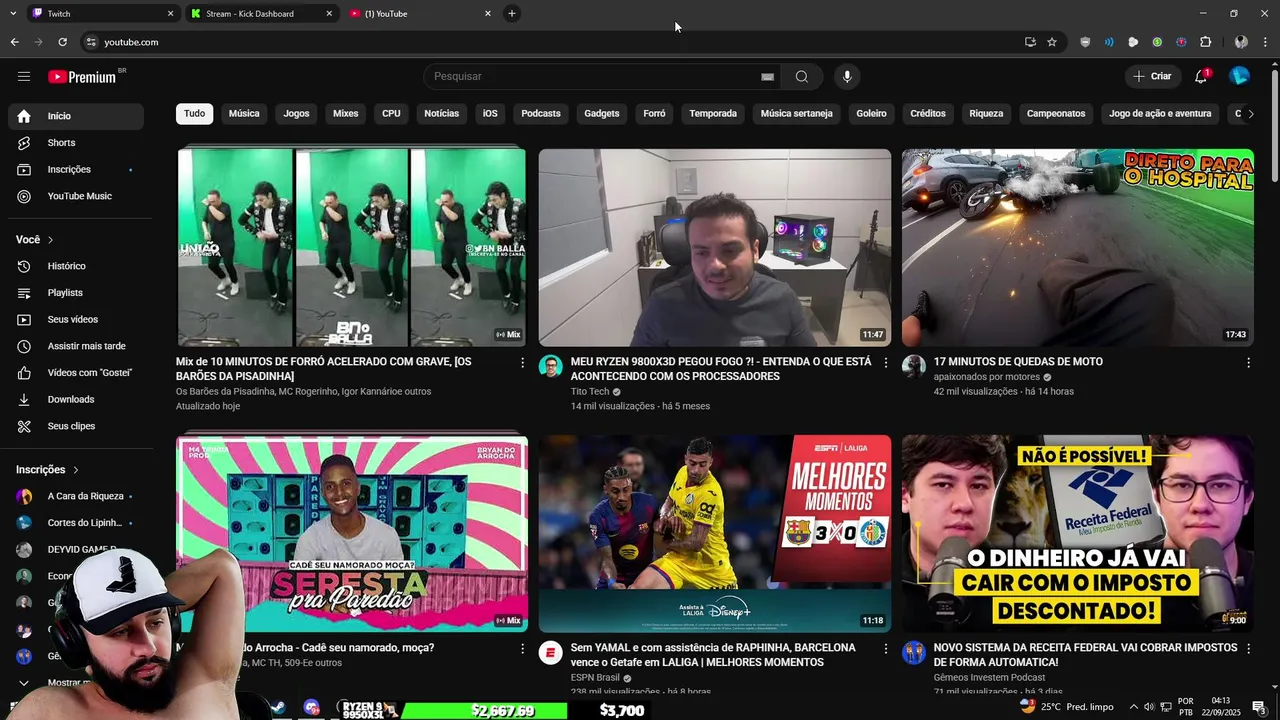Open the forró acelerado mix thumbnail
The image size is (1280, 720).
pos(352,247)
